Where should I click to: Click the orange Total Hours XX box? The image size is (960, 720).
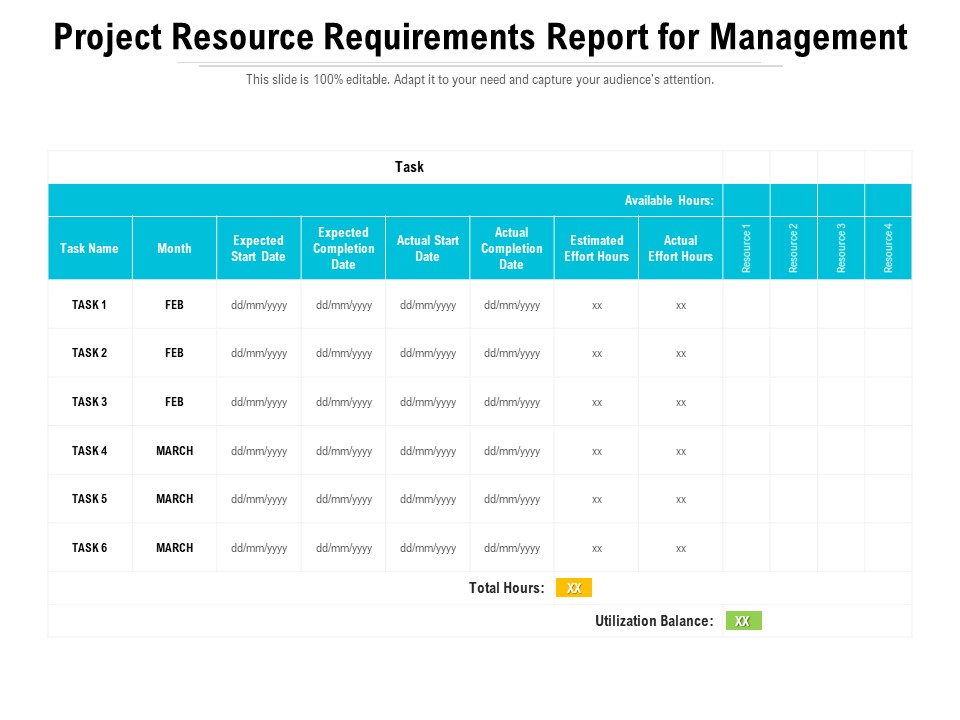point(574,588)
